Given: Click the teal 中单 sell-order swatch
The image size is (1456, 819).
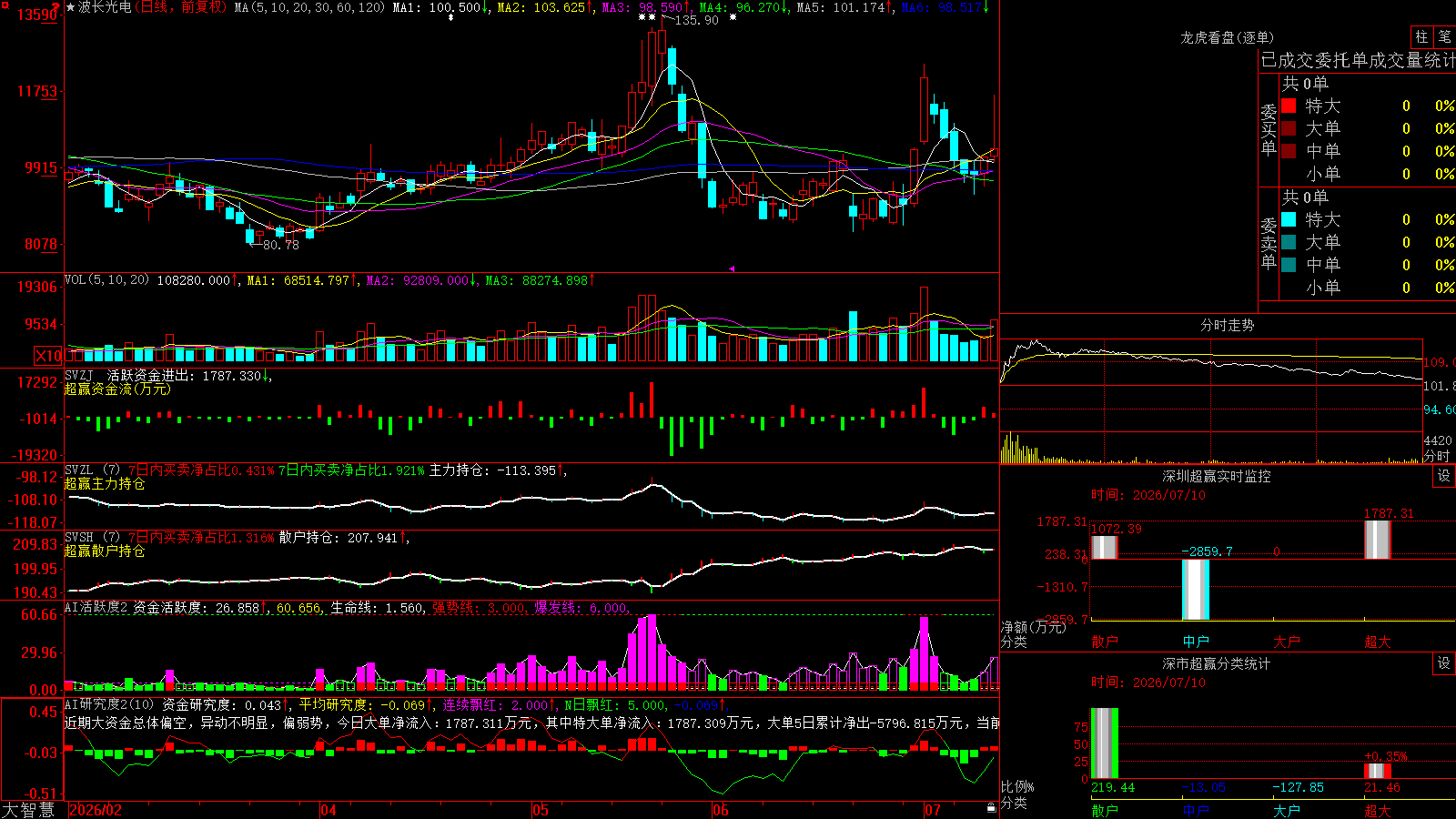Looking at the screenshot, I should coord(1289,265).
